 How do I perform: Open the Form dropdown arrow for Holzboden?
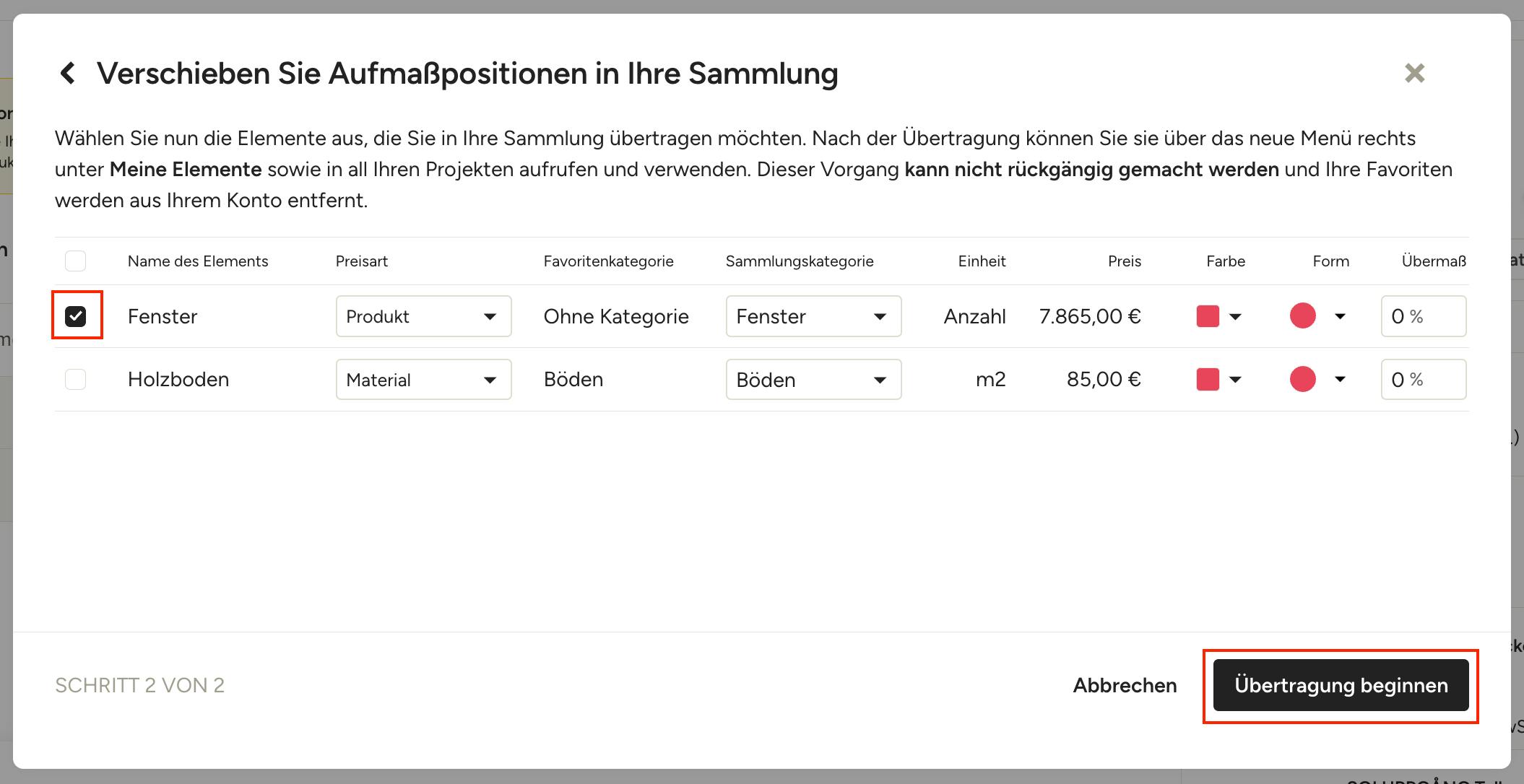coord(1340,379)
